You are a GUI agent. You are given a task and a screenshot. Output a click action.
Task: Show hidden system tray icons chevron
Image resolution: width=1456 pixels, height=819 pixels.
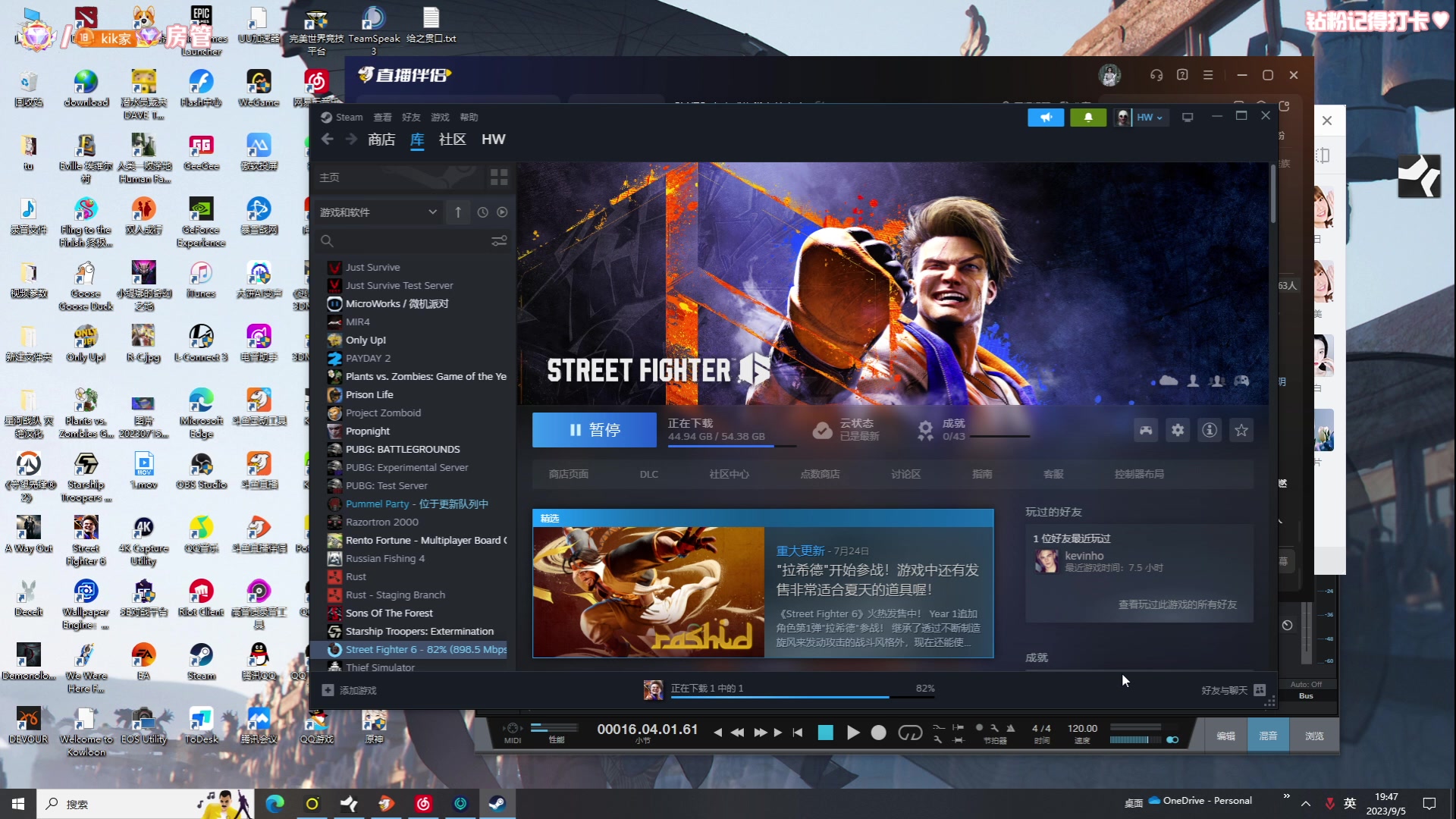[x=1306, y=804]
